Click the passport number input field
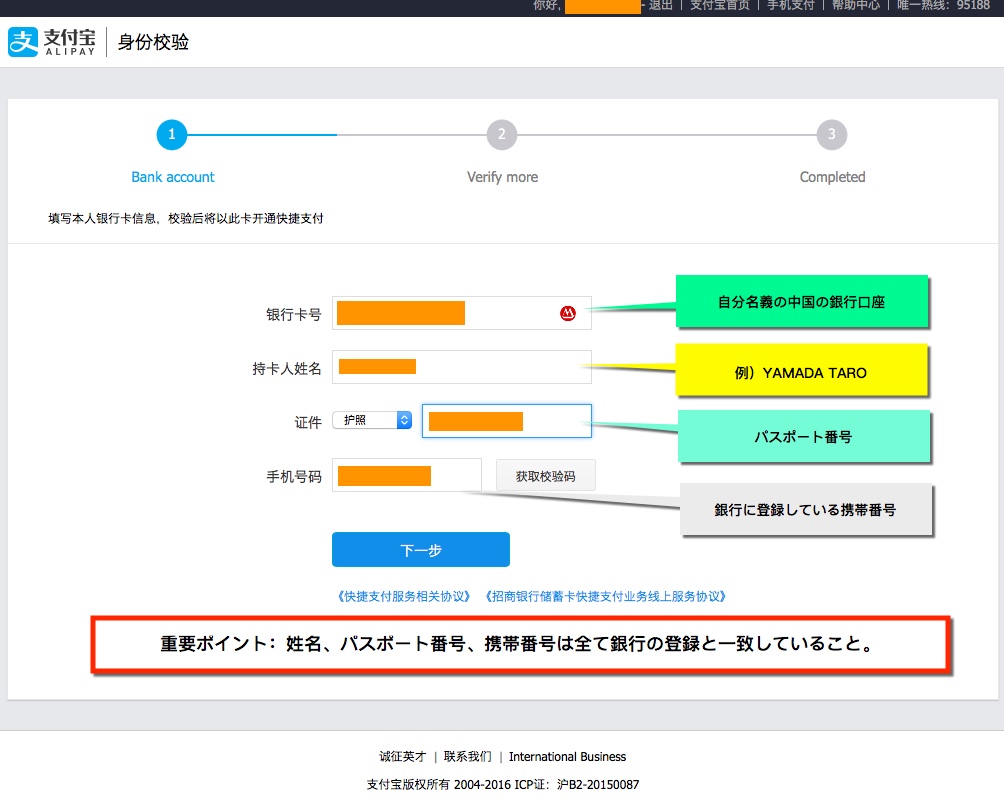This screenshot has height=809, width=1004. pos(506,421)
